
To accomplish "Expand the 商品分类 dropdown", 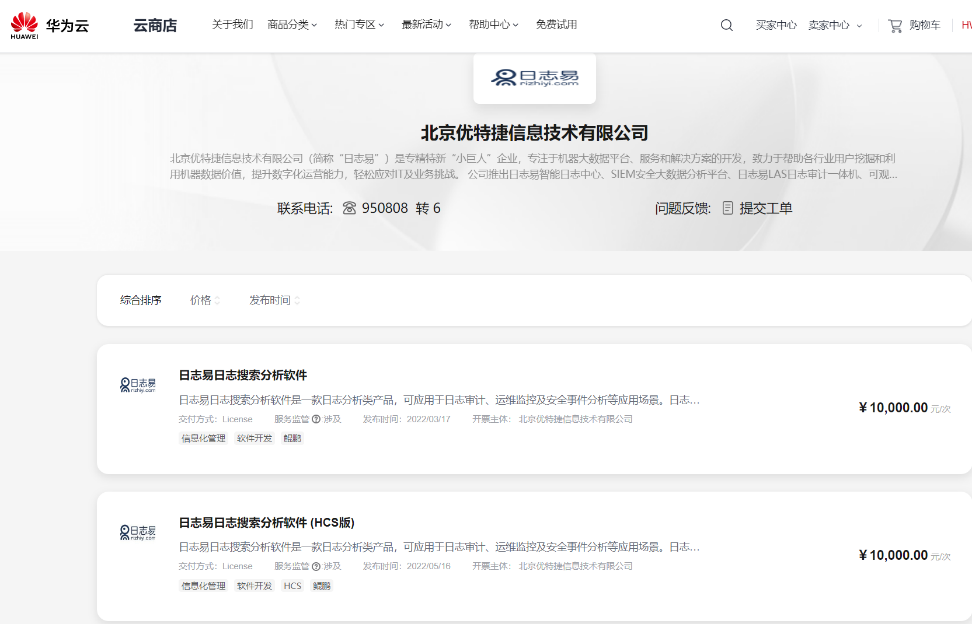I will (292, 25).
